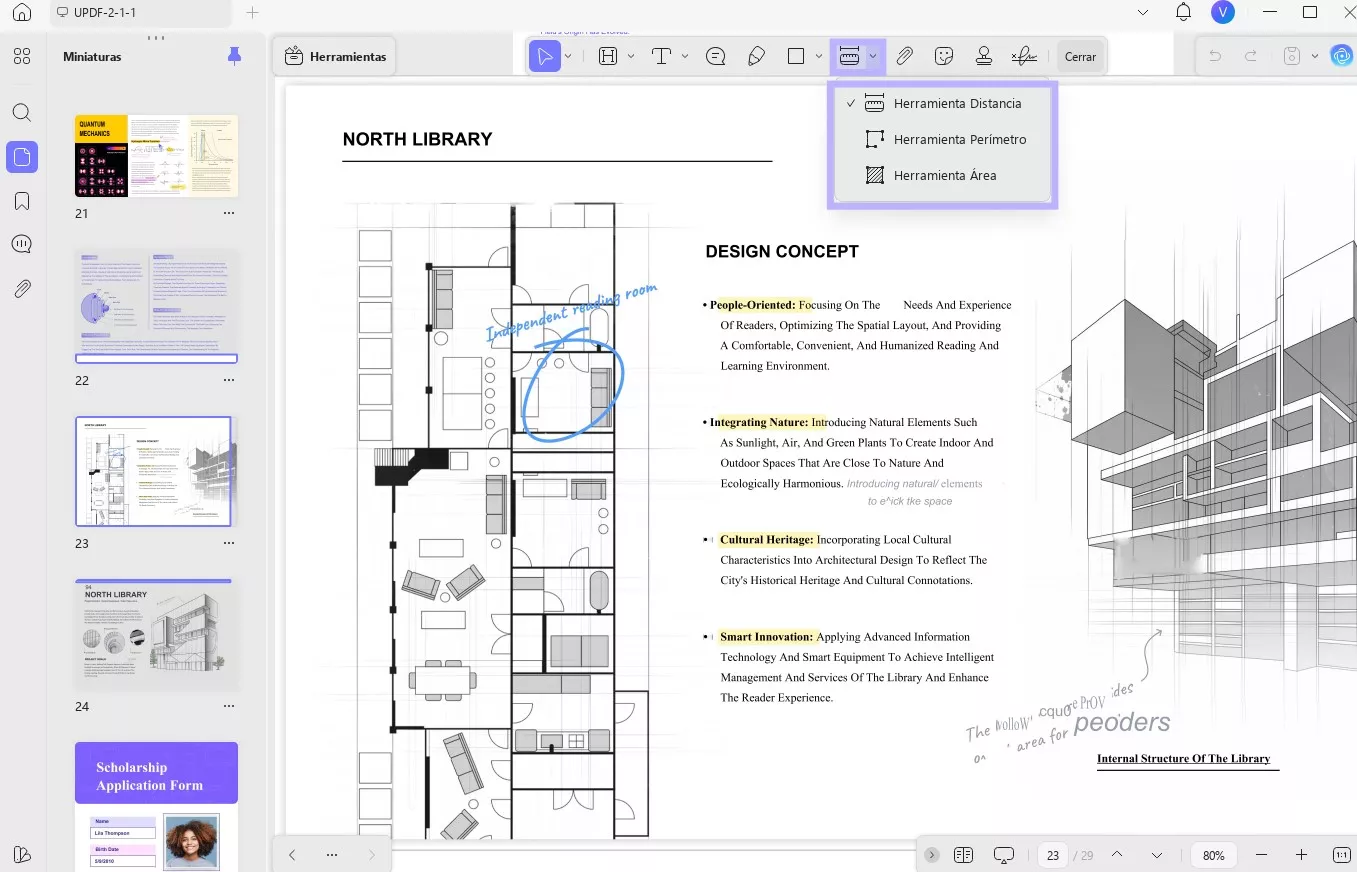Toggle the thumbnails panel sidebar icon
The image size is (1357, 872).
22,156
